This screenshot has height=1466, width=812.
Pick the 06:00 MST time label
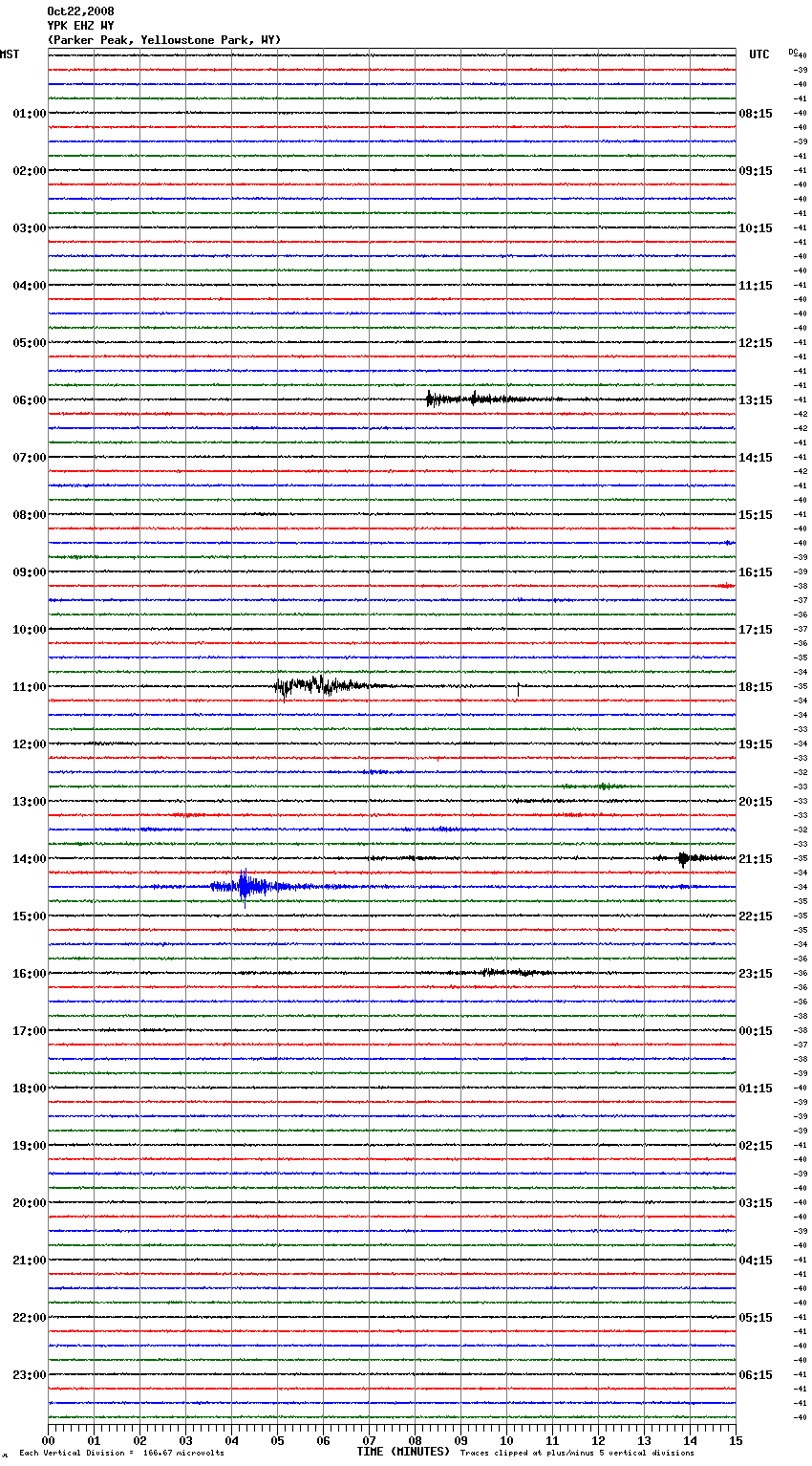[30, 400]
